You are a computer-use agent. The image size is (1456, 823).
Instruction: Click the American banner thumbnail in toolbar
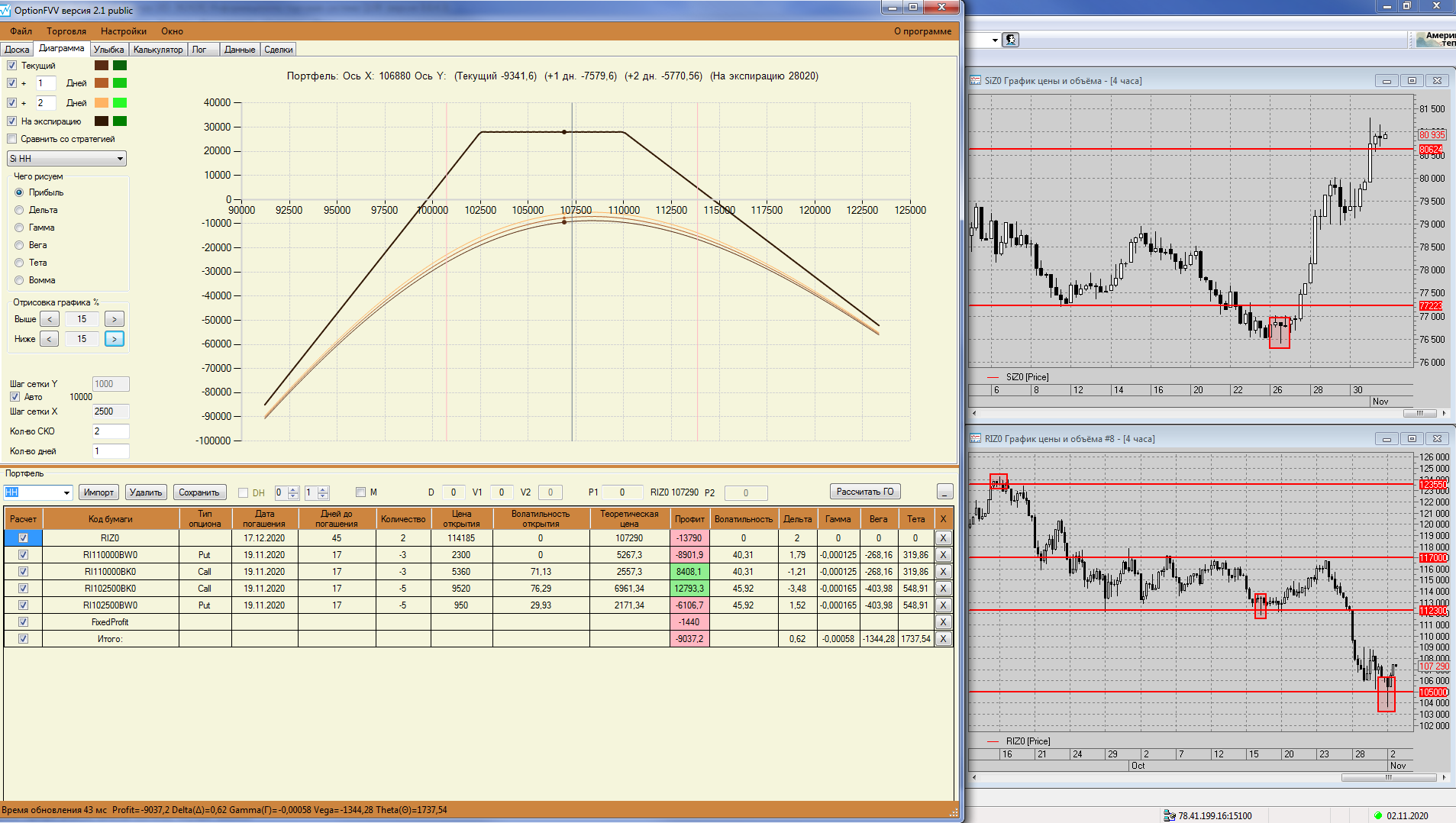click(1435, 40)
